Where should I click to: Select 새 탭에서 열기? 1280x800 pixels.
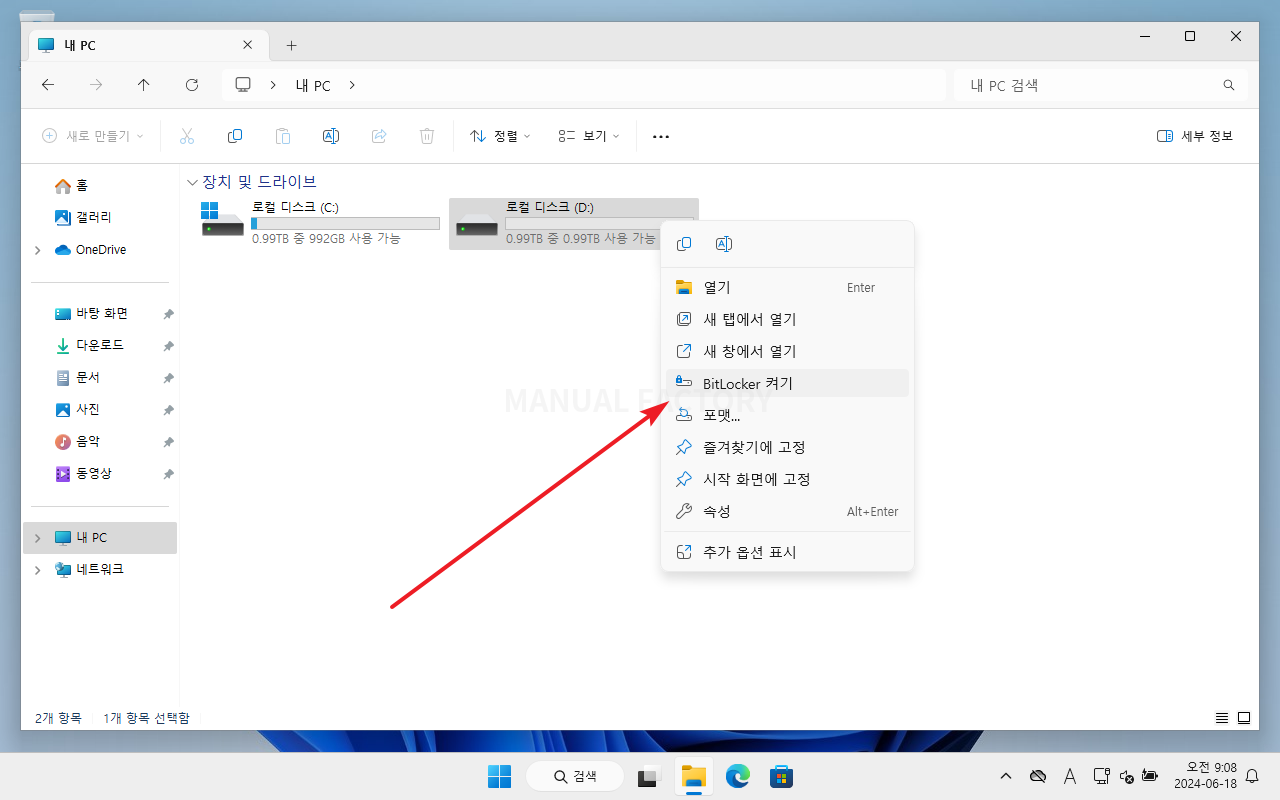[x=787, y=319]
